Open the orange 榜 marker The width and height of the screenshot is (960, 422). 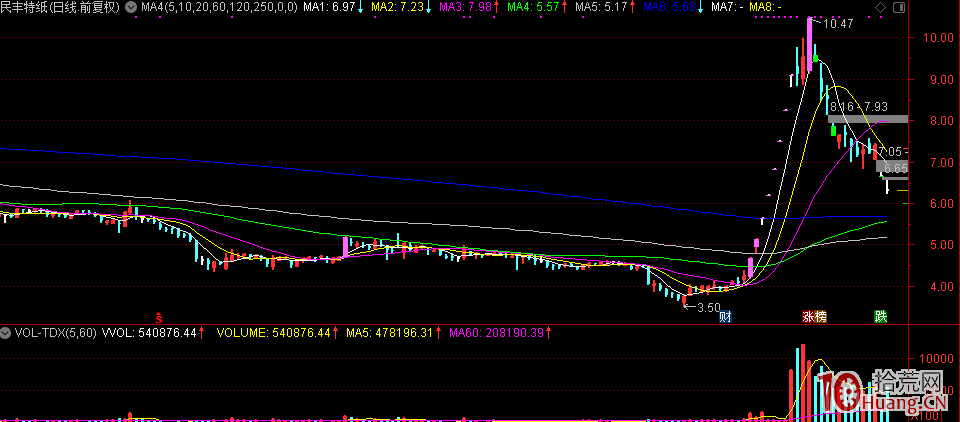tap(821, 317)
